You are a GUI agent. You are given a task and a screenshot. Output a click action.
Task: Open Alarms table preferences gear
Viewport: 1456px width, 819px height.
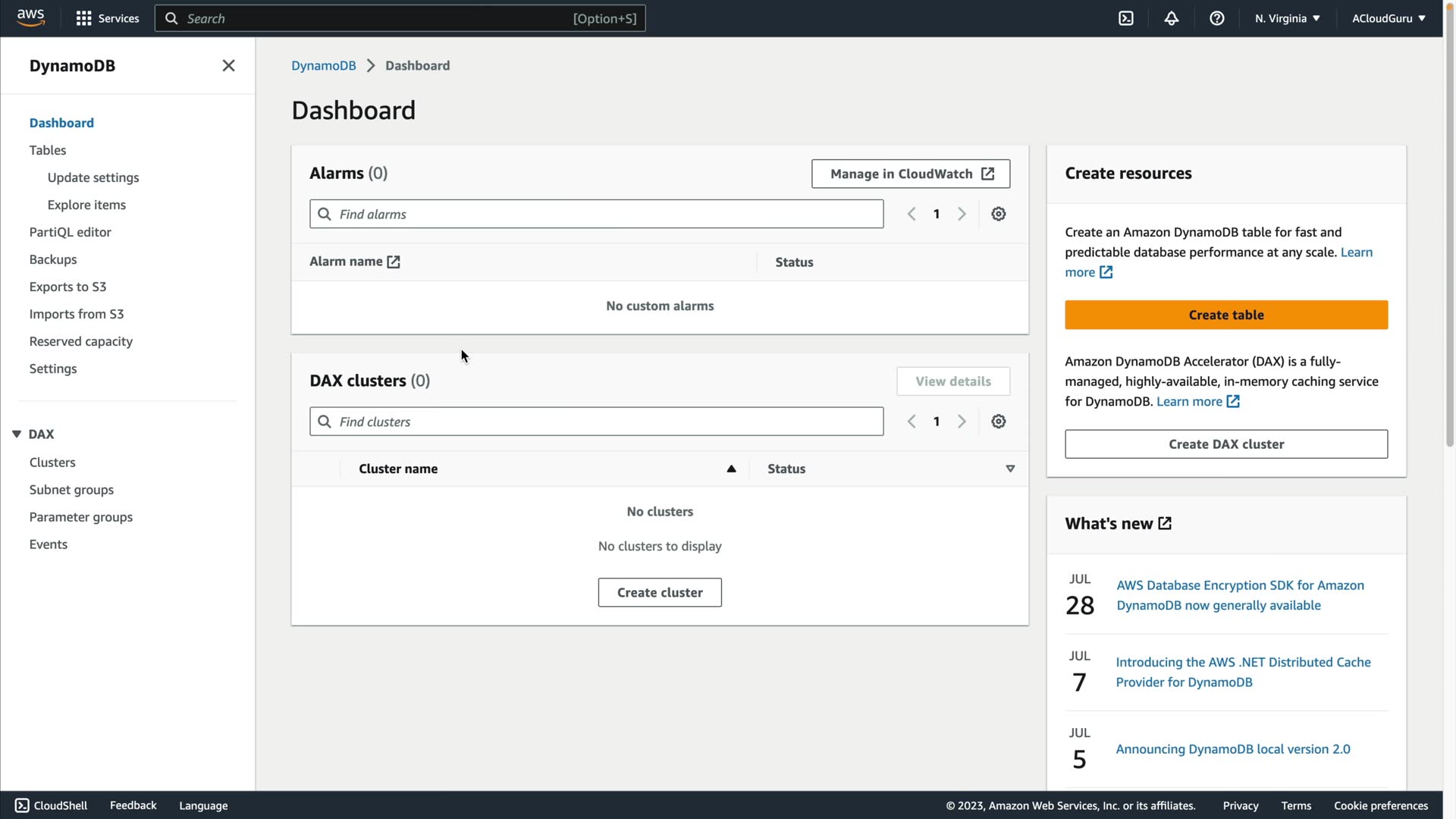tap(999, 214)
